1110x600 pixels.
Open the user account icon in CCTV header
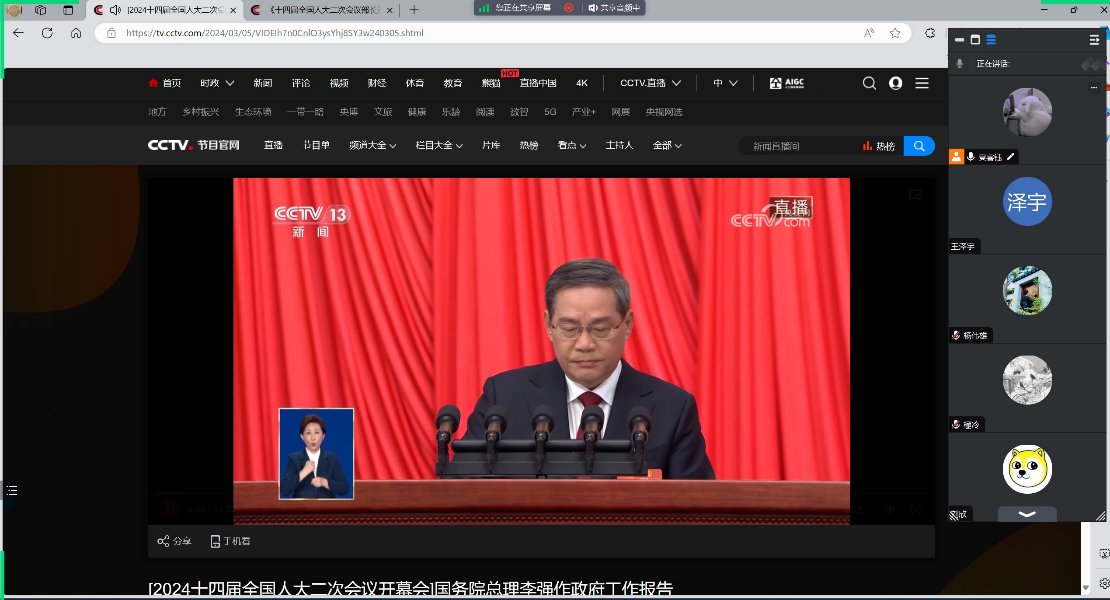coord(895,83)
